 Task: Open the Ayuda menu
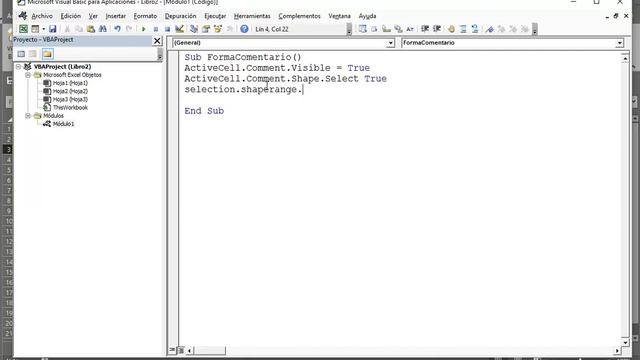tap(367, 16)
